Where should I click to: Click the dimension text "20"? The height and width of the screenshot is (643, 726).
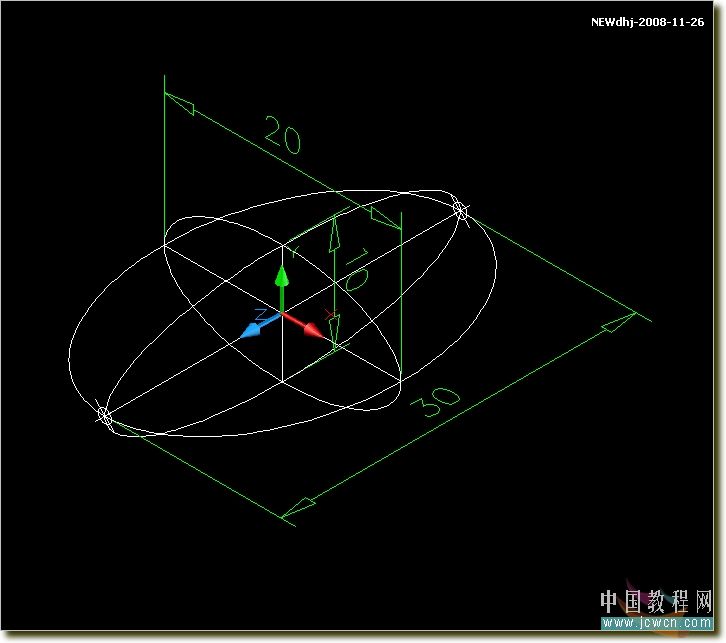pyautogui.click(x=283, y=135)
